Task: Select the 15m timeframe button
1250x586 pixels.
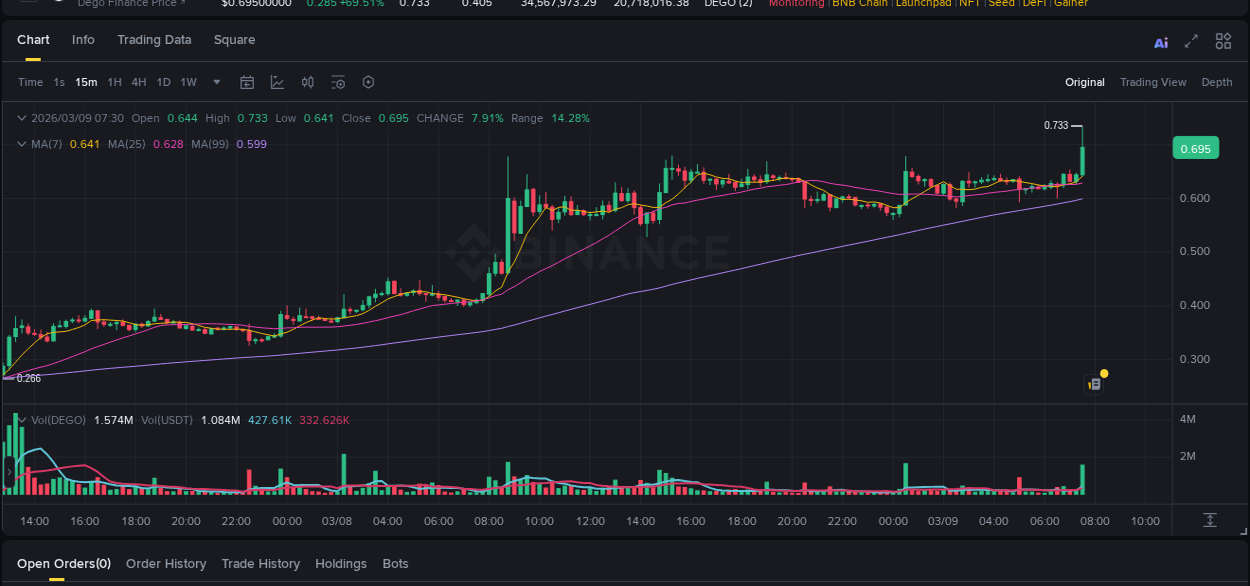Action: [86, 82]
